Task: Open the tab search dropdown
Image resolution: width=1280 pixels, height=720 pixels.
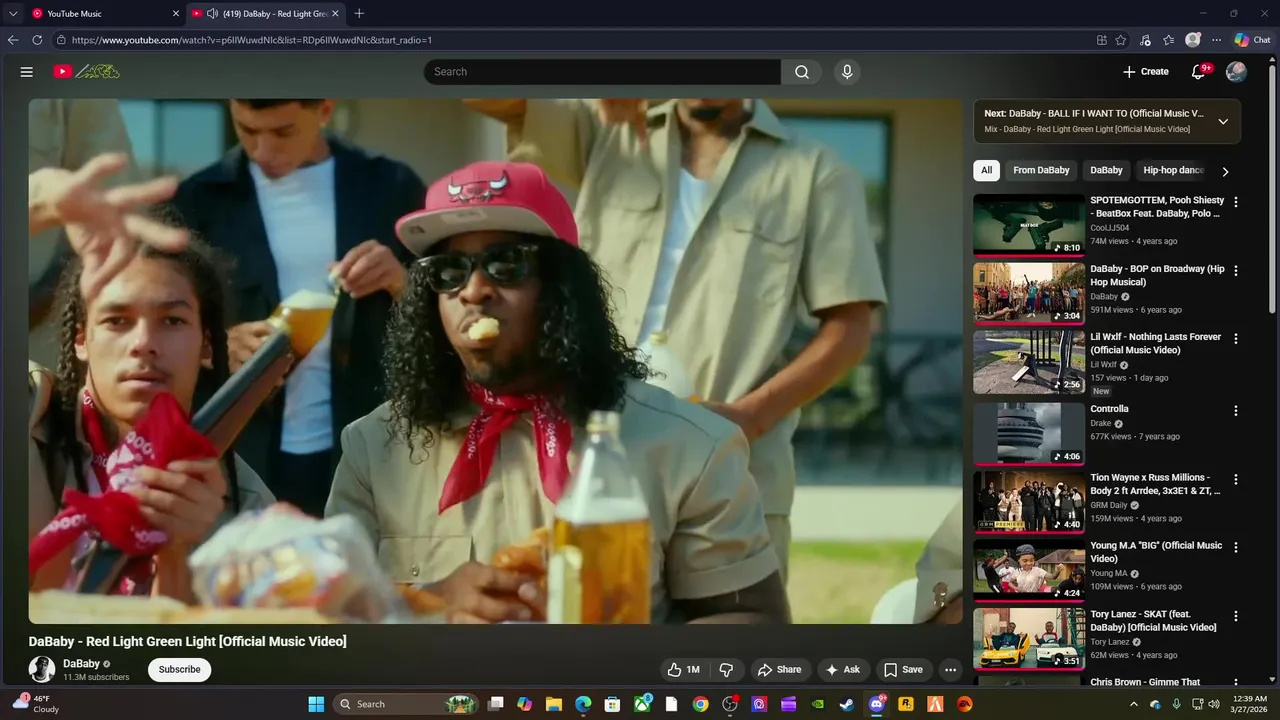Action: [13, 13]
